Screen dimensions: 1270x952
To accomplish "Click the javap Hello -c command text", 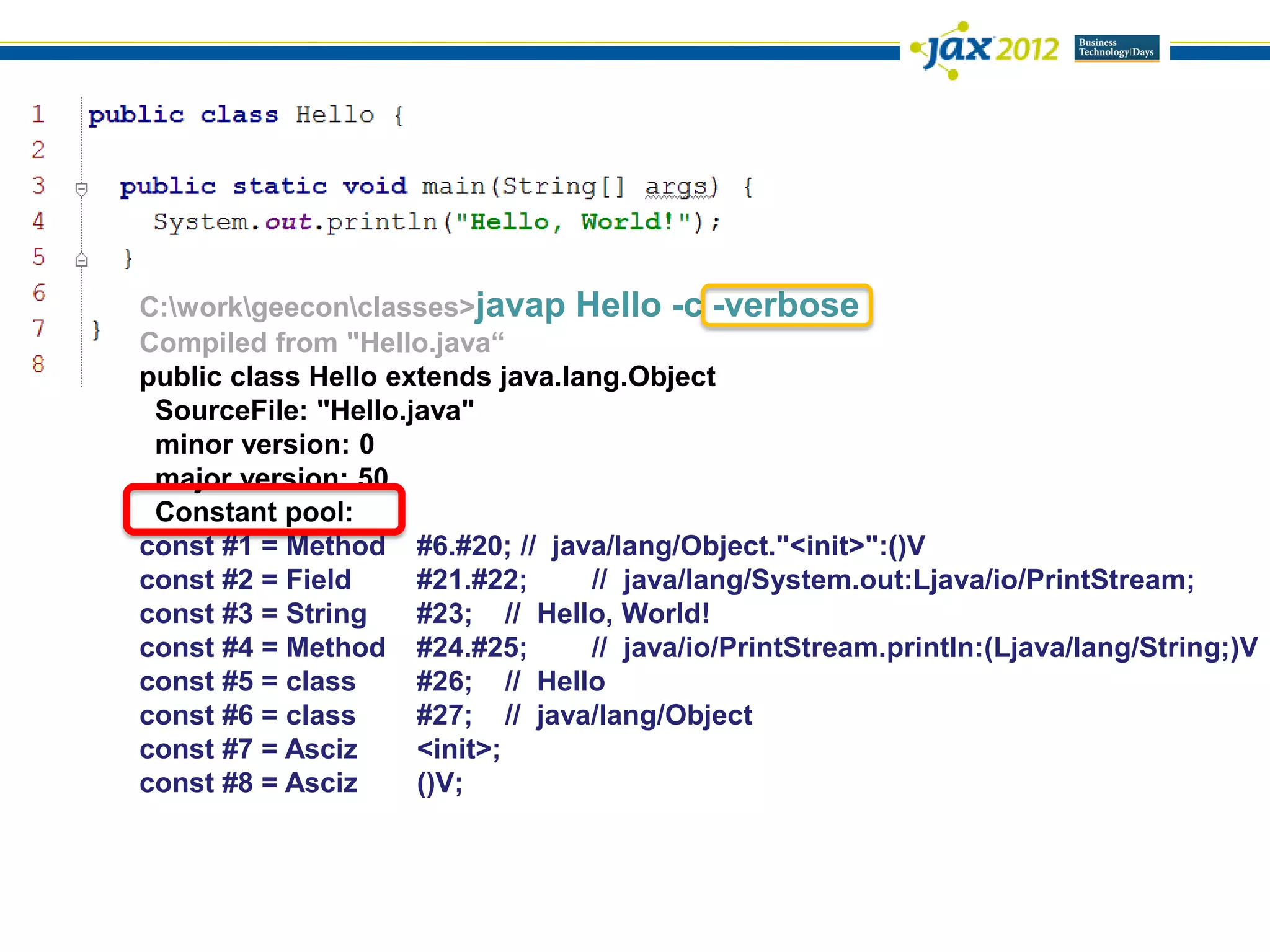I will (588, 306).
